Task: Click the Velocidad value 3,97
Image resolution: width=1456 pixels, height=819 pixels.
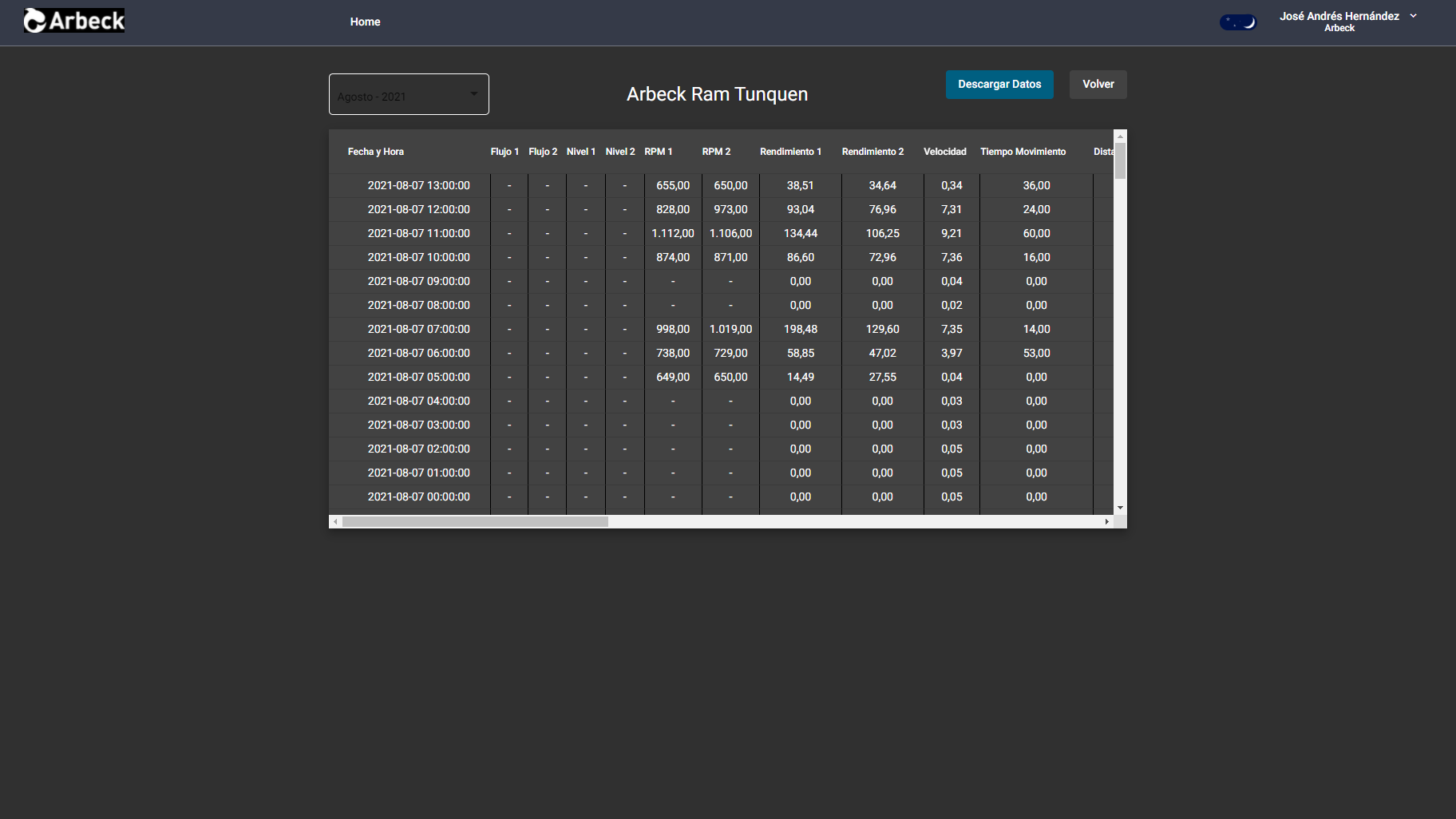Action: pos(952,353)
